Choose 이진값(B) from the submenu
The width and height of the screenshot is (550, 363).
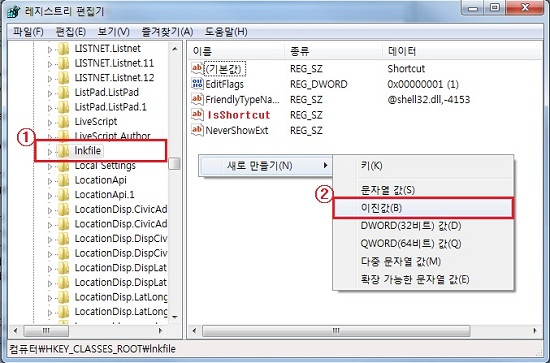pos(423,208)
